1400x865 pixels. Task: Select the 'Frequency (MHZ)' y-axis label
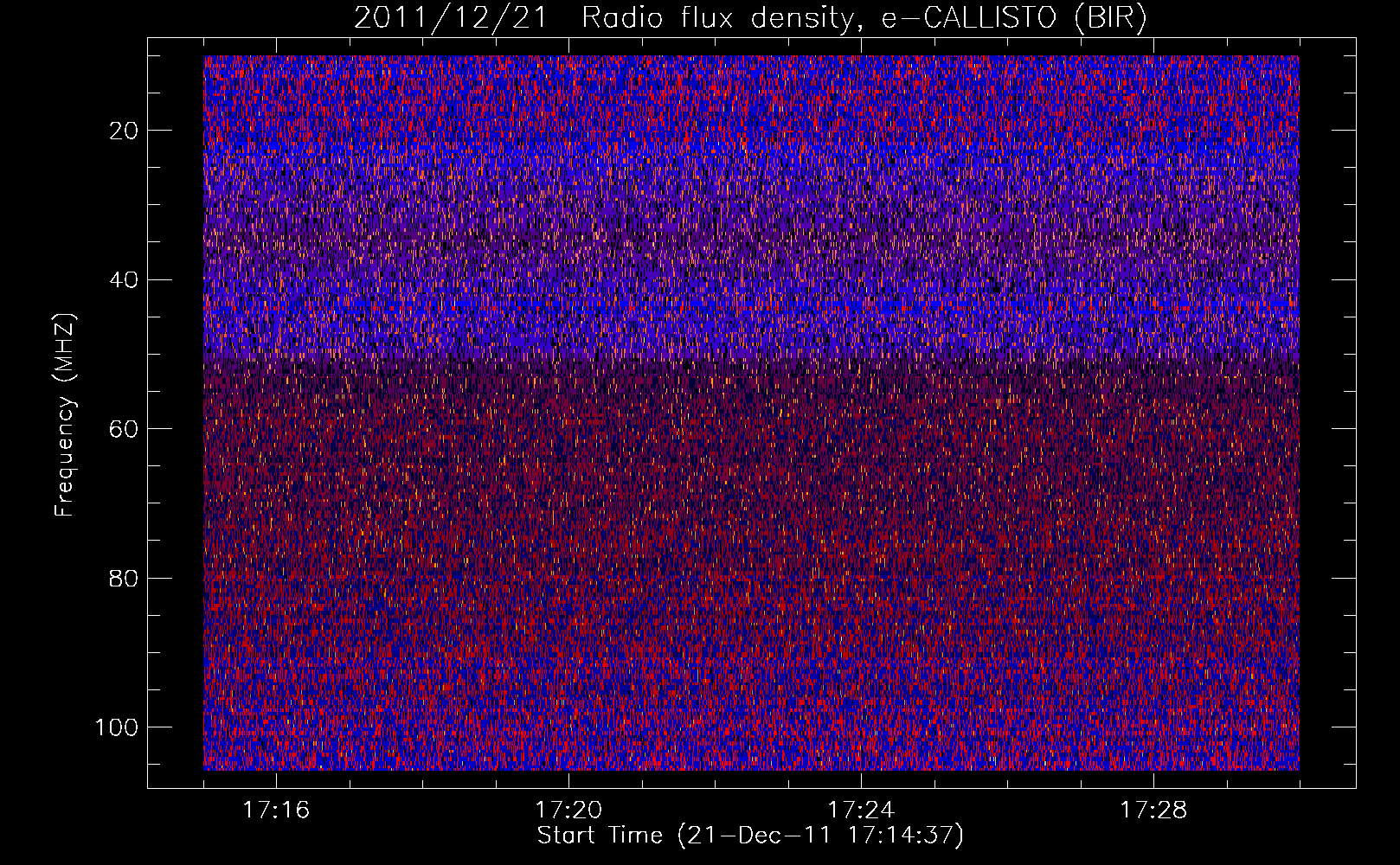click(x=65, y=415)
